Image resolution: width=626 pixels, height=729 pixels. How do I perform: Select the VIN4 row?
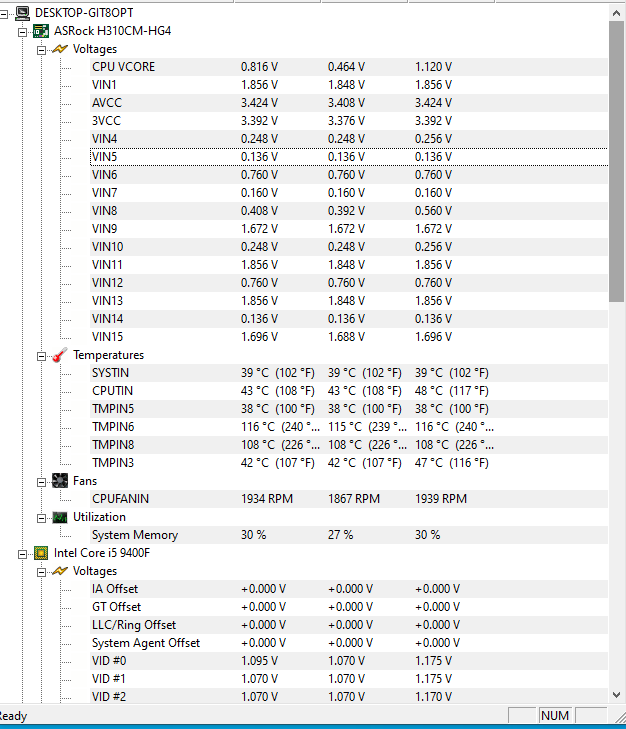tap(349, 139)
